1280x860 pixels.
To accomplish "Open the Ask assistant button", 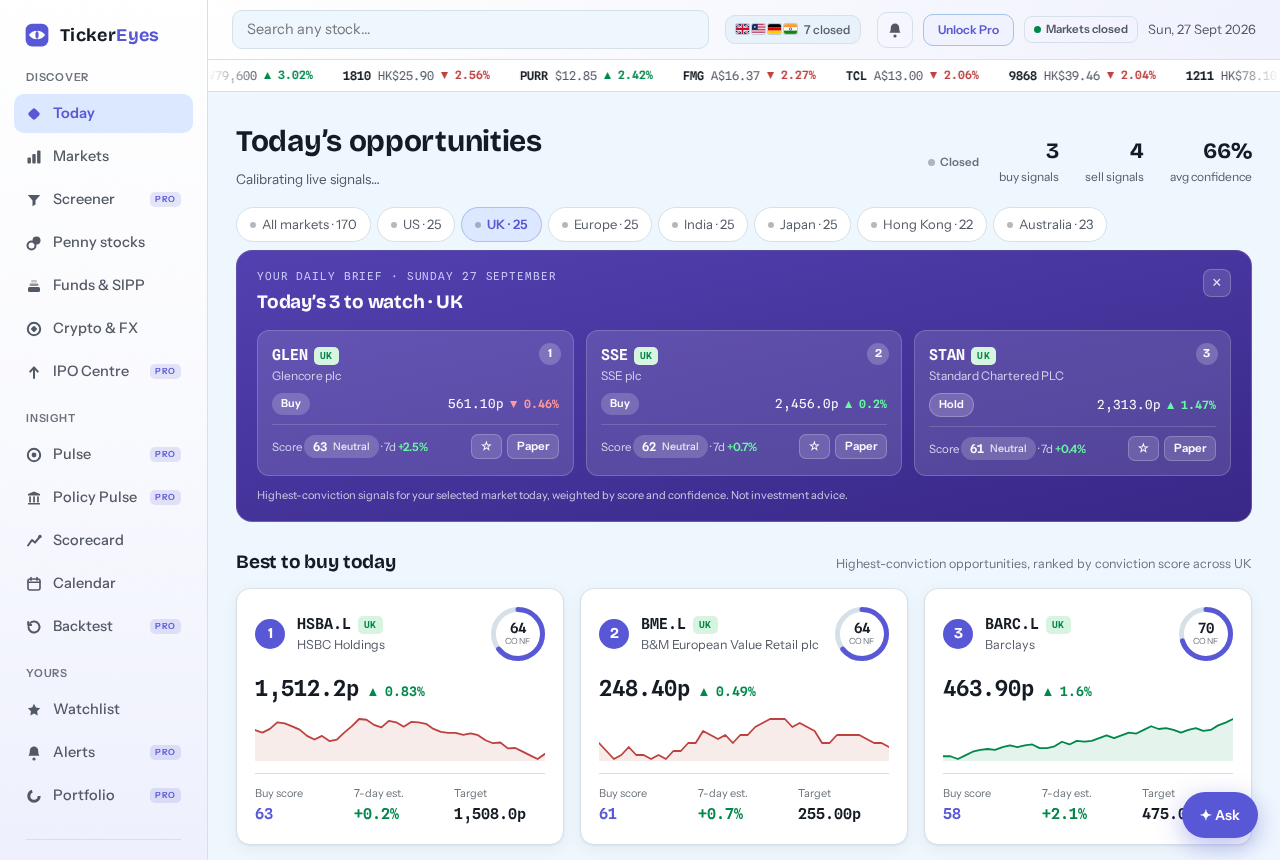I will (1220, 815).
